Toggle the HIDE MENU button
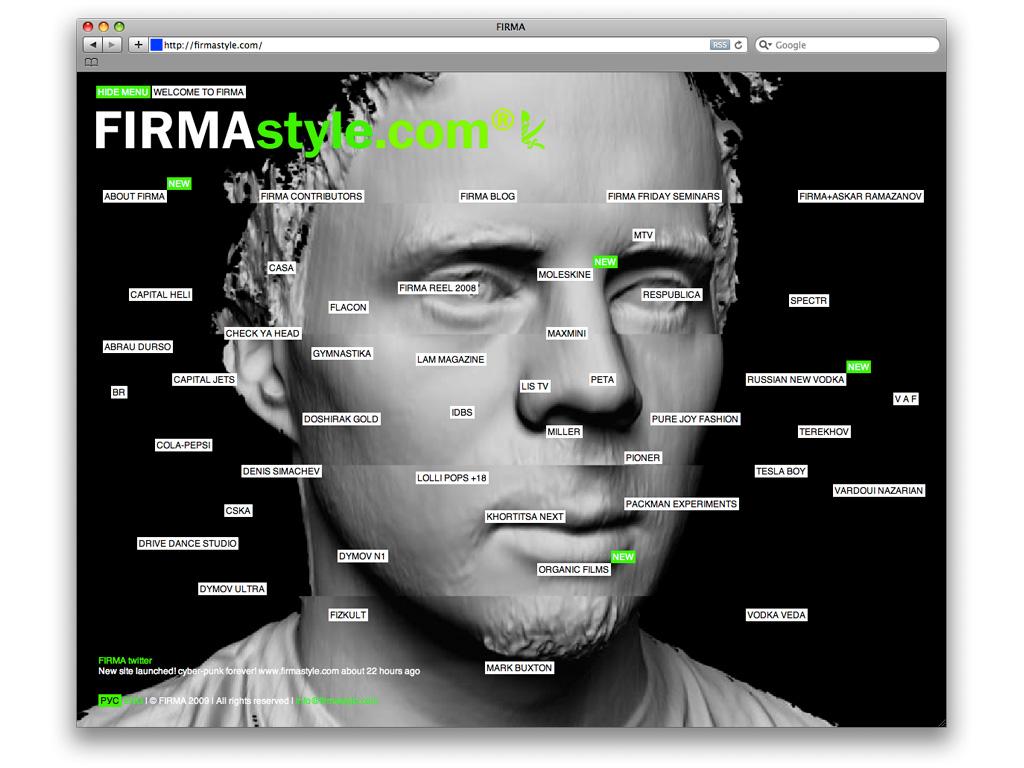1024x768 pixels. [123, 92]
